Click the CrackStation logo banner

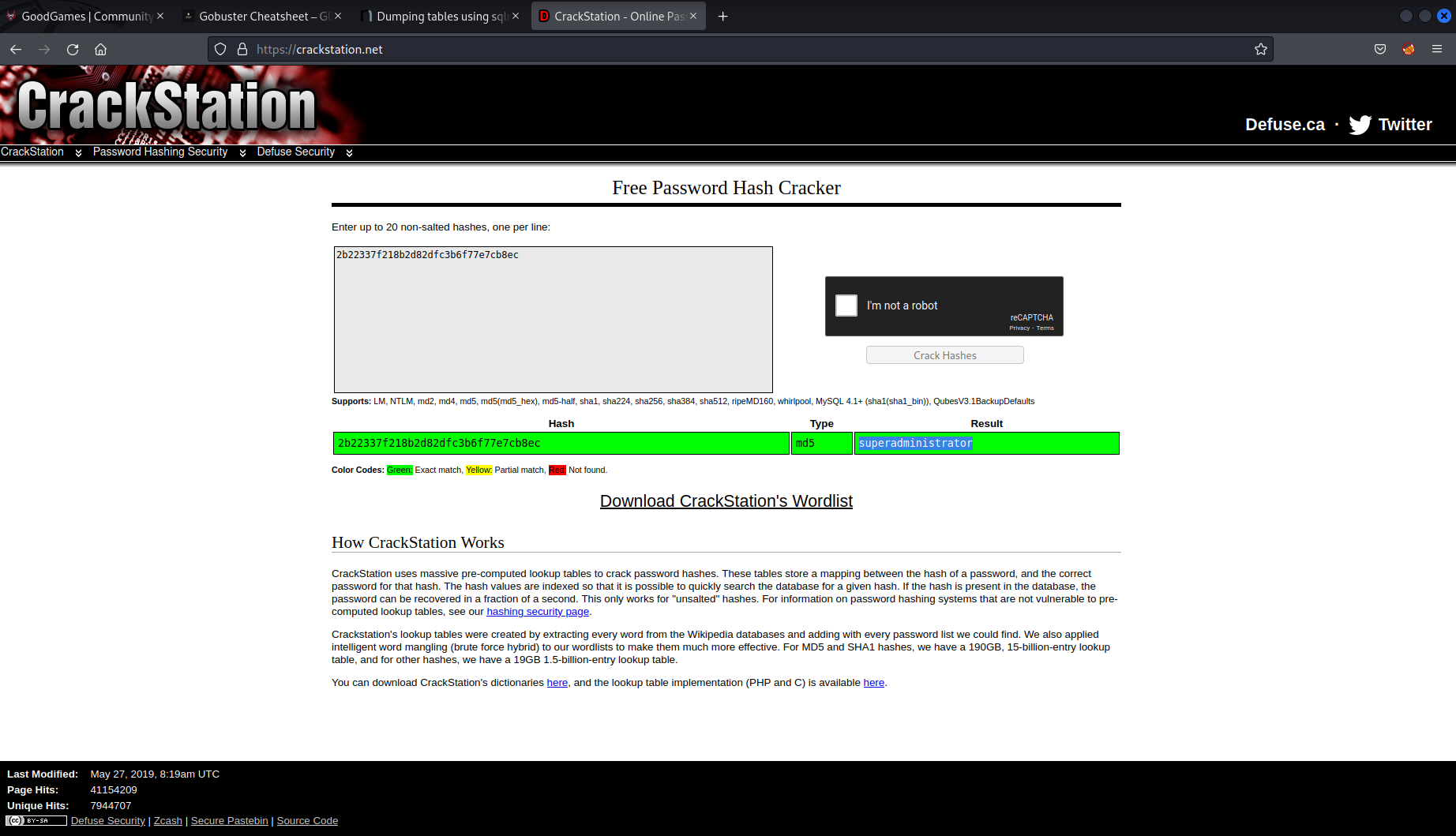167,105
